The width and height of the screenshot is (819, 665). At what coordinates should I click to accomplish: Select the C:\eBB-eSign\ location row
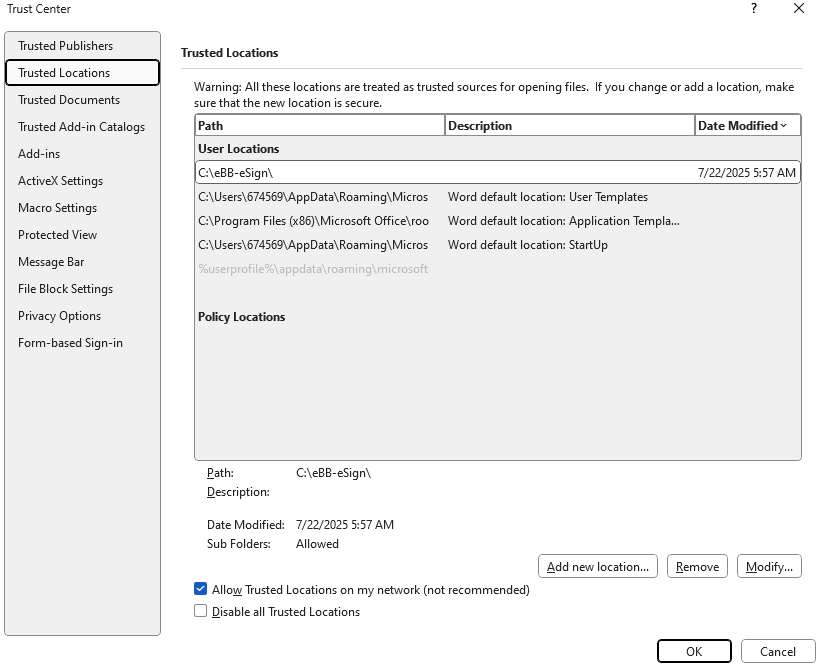click(x=400, y=171)
